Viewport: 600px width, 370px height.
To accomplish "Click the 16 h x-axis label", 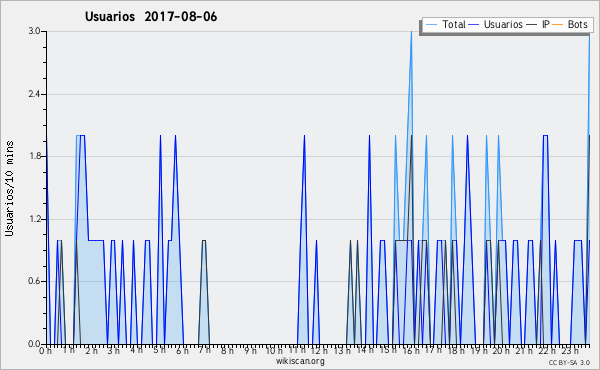I will [411, 350].
